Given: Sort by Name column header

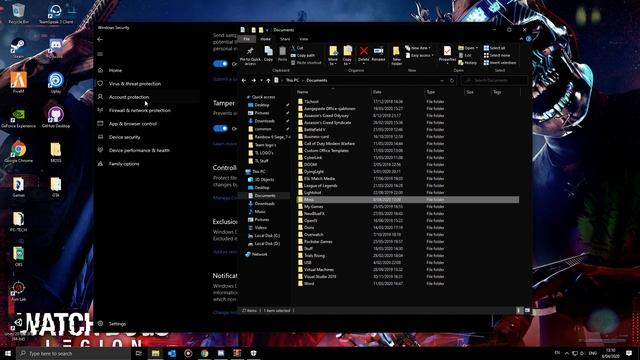Looking at the screenshot, I should pyautogui.click(x=333, y=92).
